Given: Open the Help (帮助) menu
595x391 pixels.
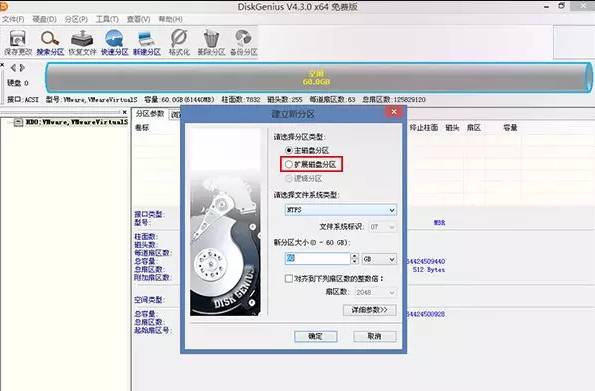Looking at the screenshot, I should click(x=170, y=19).
